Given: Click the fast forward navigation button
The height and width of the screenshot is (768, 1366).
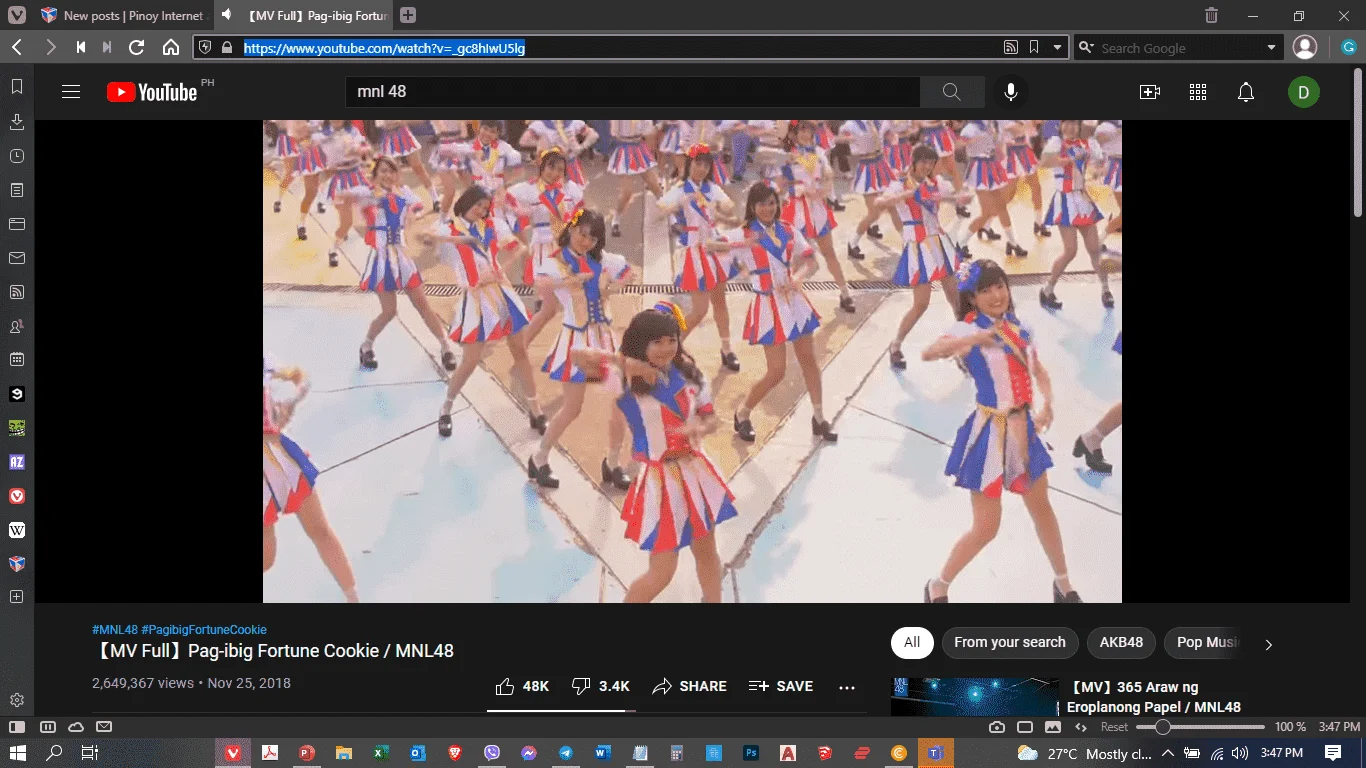Looking at the screenshot, I should (x=107, y=47).
